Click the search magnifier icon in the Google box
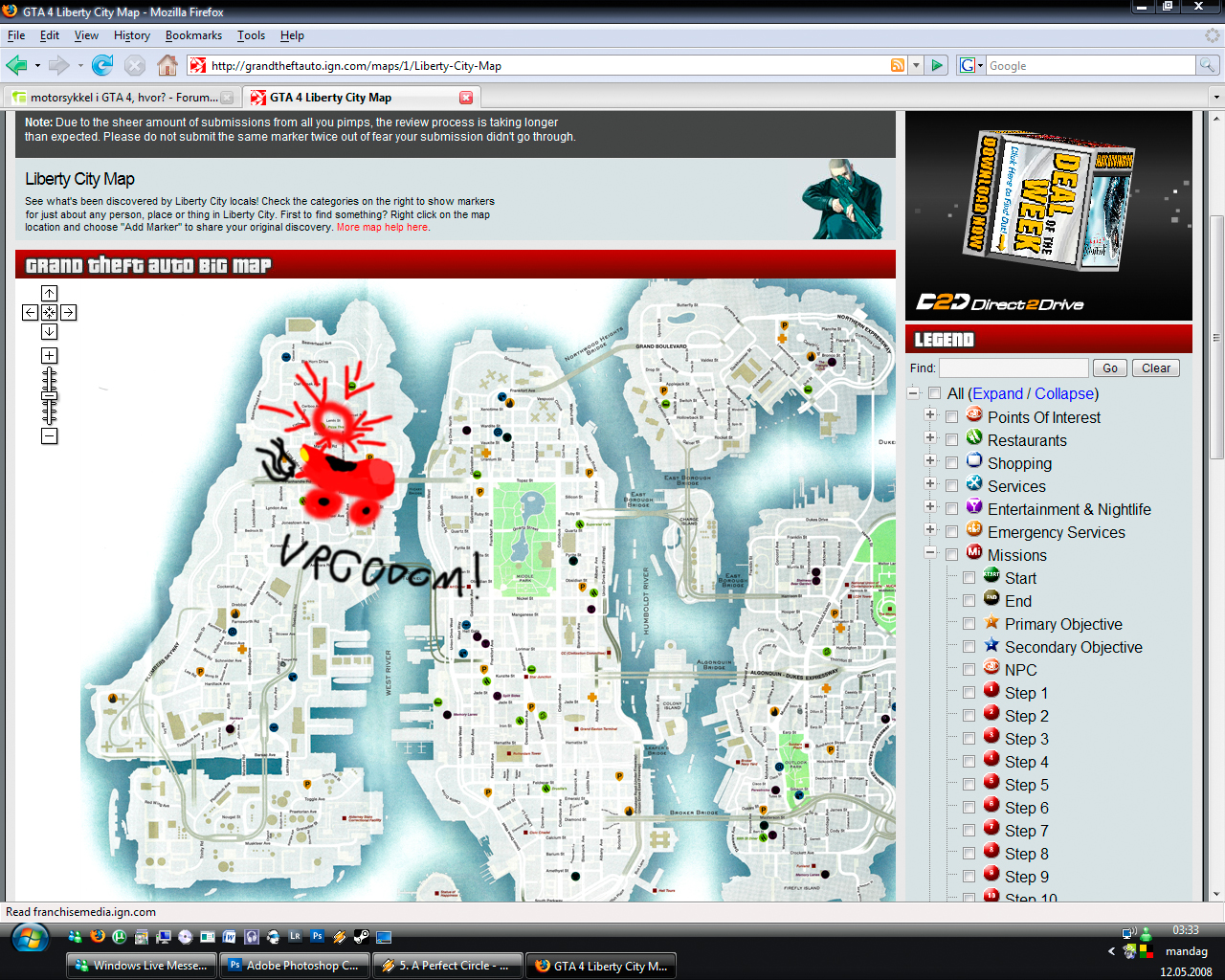1225x980 pixels. tap(1208, 65)
